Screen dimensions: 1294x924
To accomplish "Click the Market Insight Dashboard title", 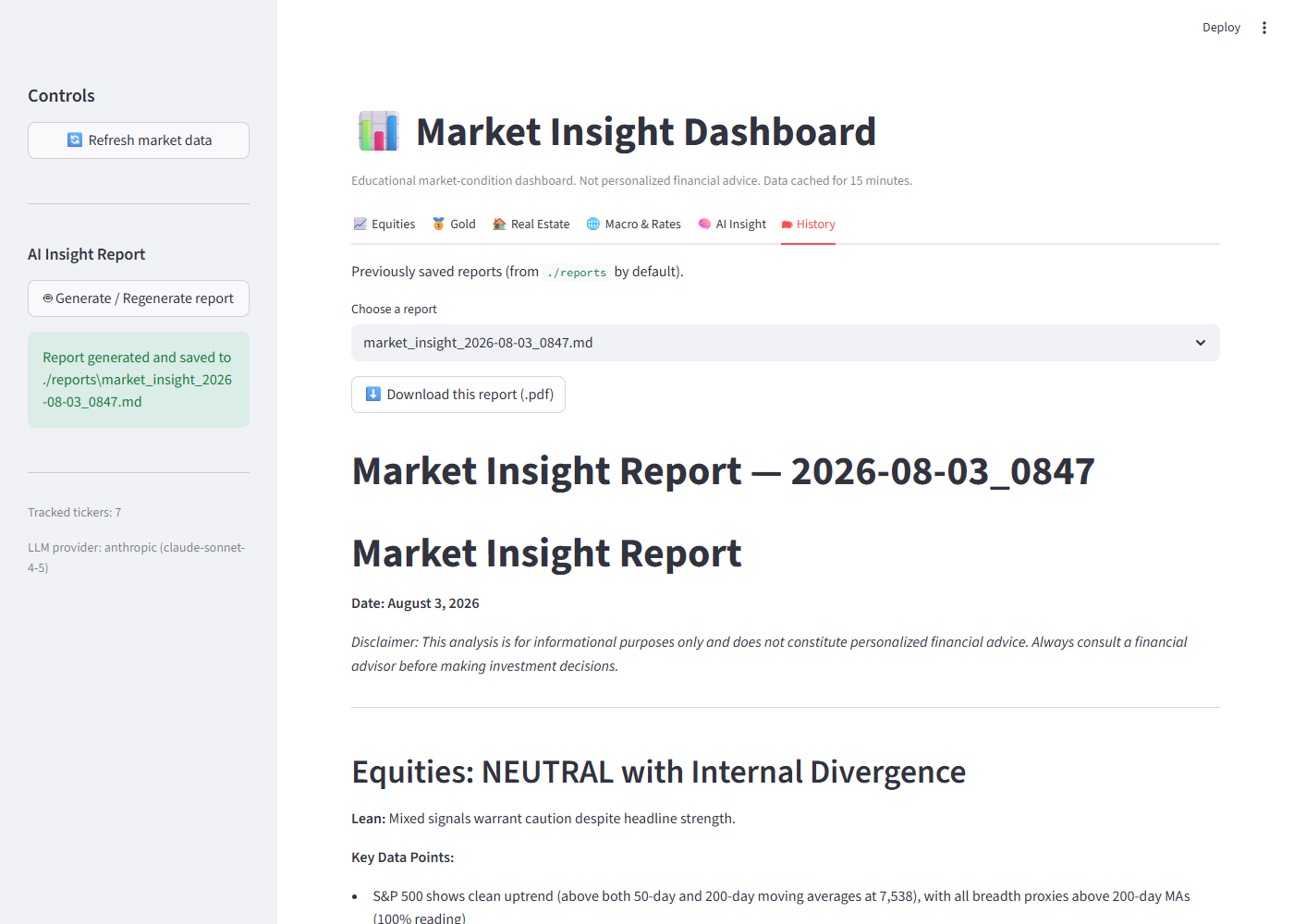I will 646,132.
